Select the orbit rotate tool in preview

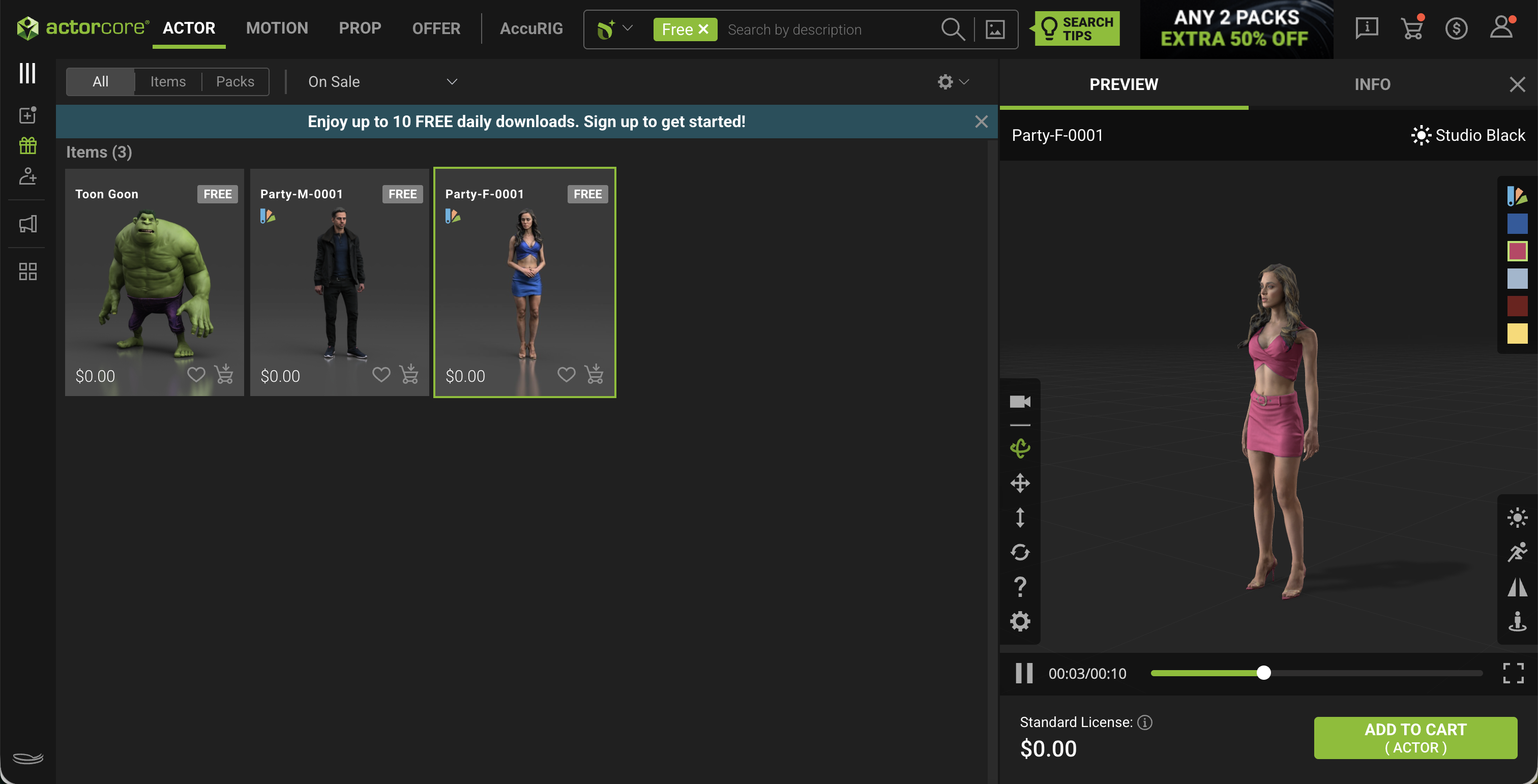1020,448
